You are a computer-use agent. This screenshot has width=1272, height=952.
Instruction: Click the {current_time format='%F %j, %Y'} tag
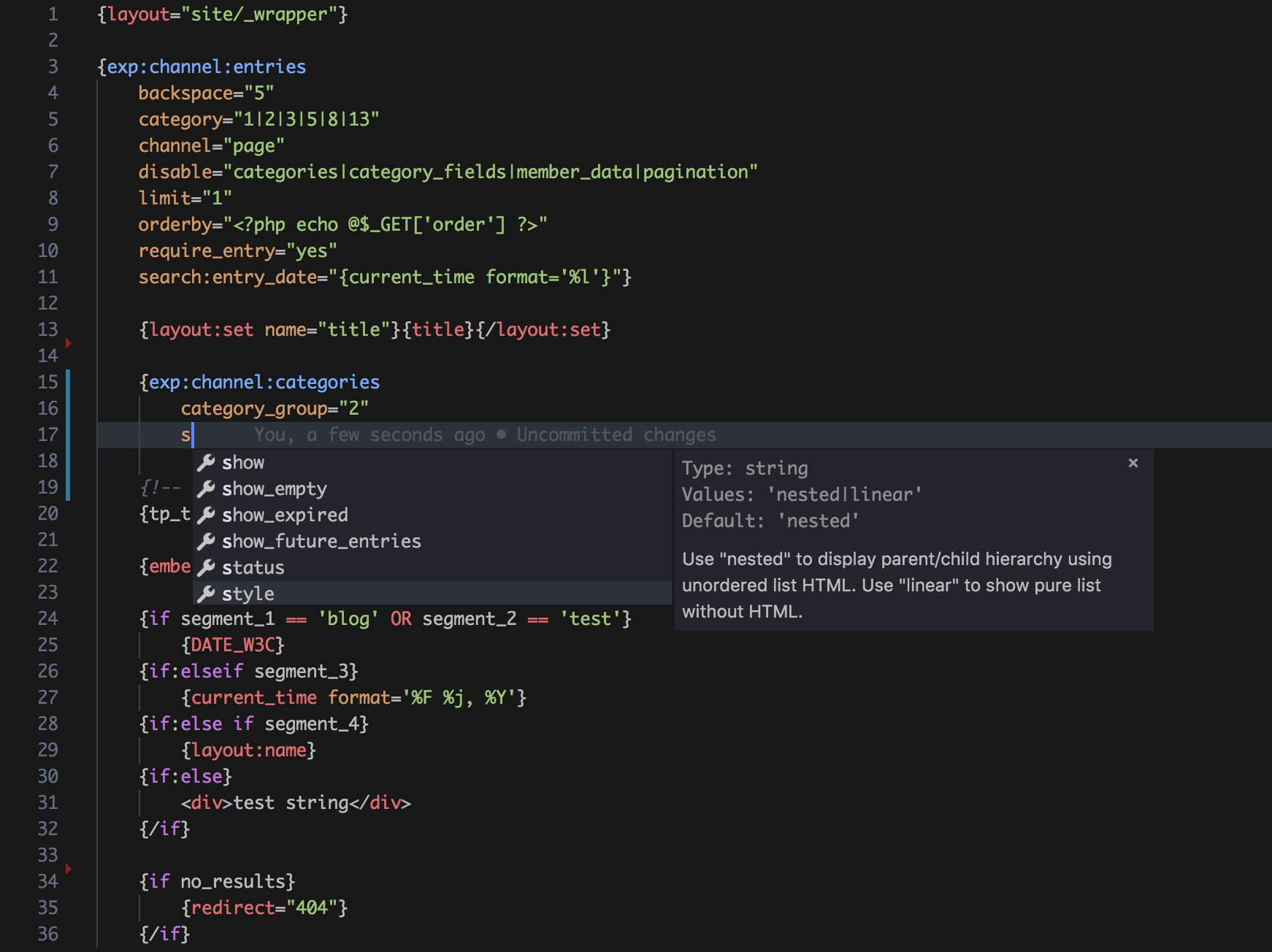[x=354, y=697]
